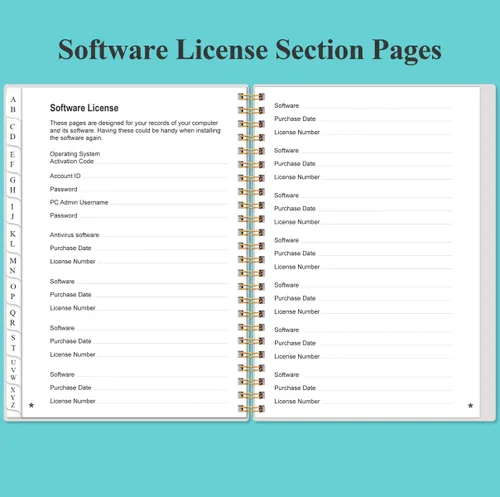Click the intro paragraph about computer records
This screenshot has height=497, width=500.
coord(135,130)
